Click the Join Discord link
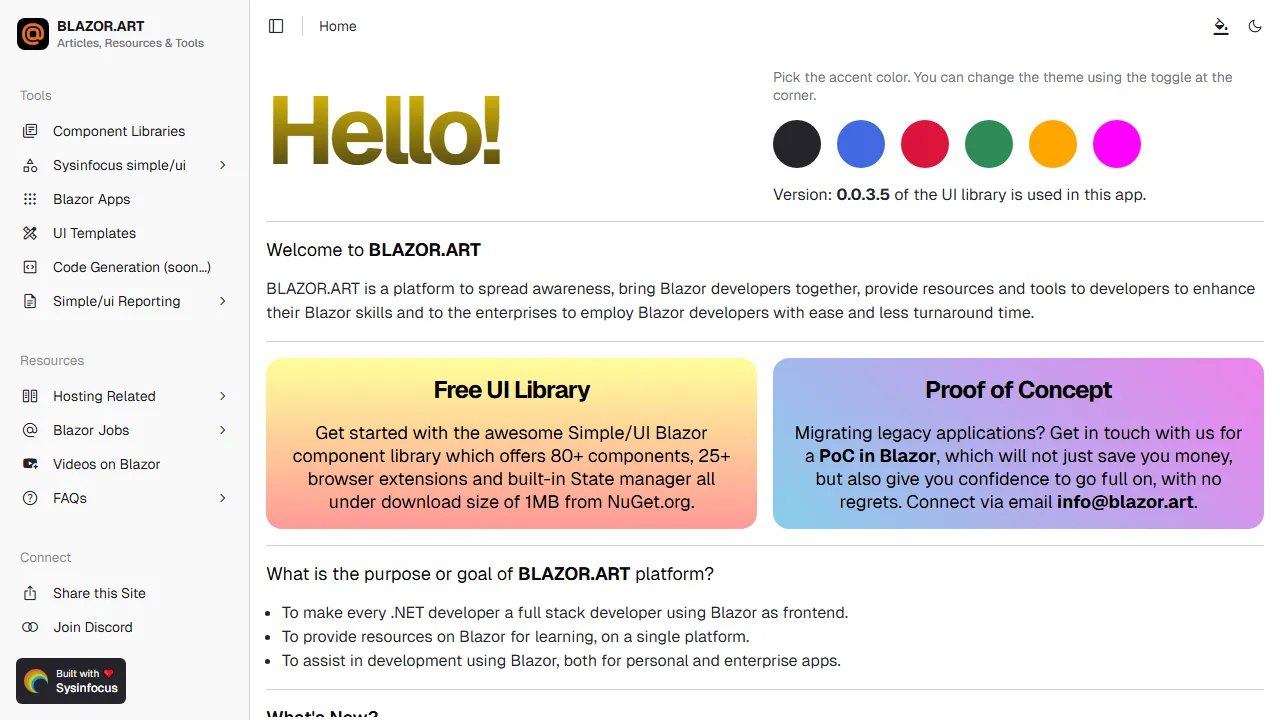This screenshot has height=720, width=1280. 93,627
